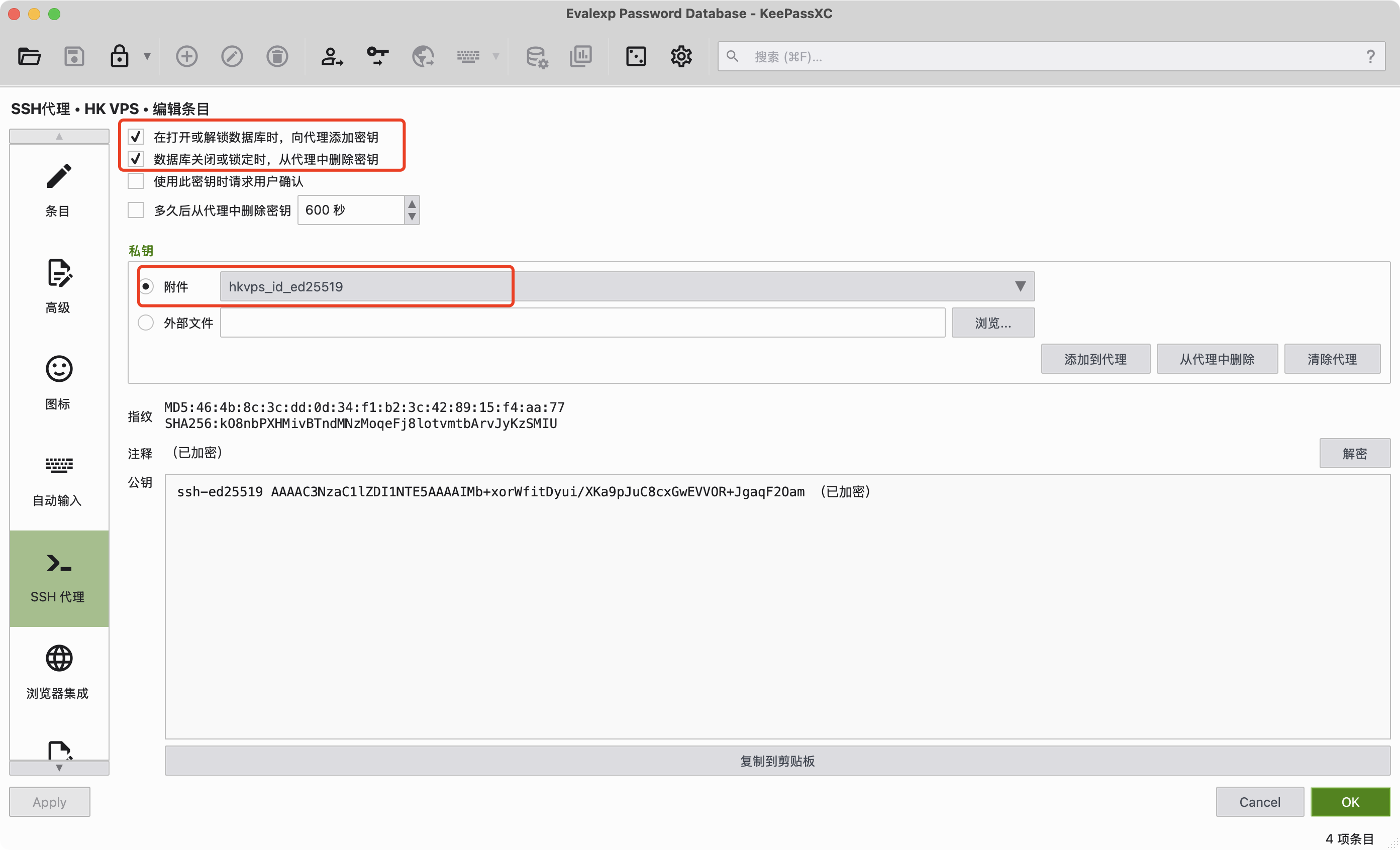This screenshot has width=1400, height=850.
Task: Expand the hkvps_id_ed25519 attachment dropdown
Action: [1020, 286]
